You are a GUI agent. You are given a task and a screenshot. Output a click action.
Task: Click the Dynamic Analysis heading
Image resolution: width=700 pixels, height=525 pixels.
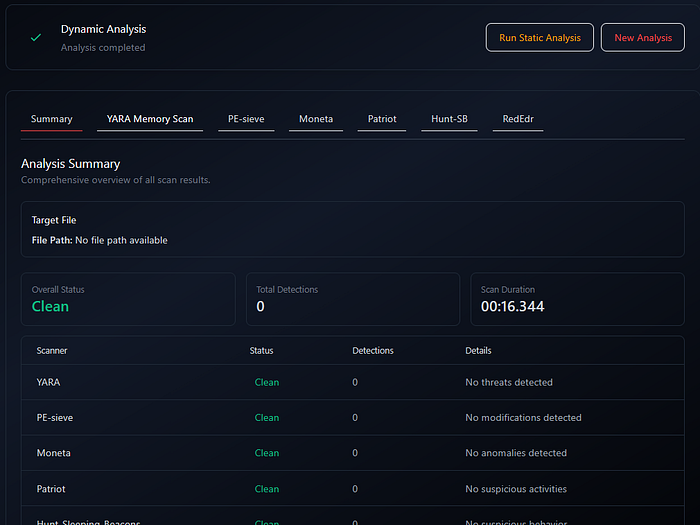point(104,29)
